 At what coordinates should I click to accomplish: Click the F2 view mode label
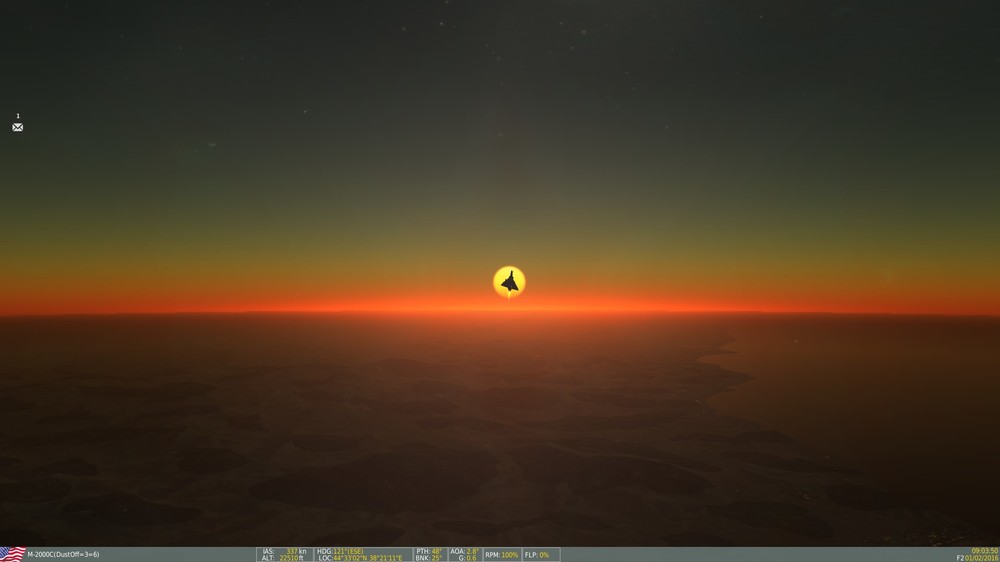tap(960, 558)
